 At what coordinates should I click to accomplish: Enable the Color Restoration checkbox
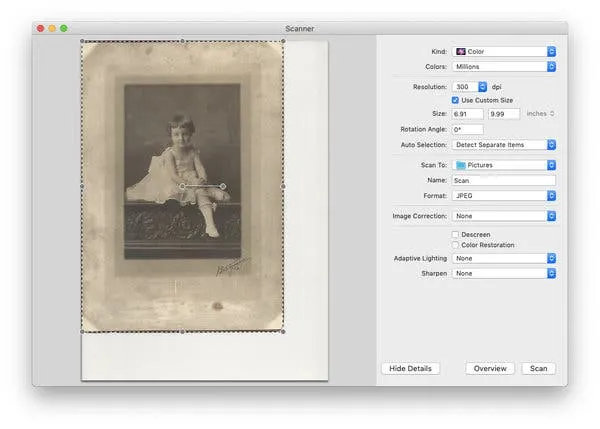coord(456,245)
